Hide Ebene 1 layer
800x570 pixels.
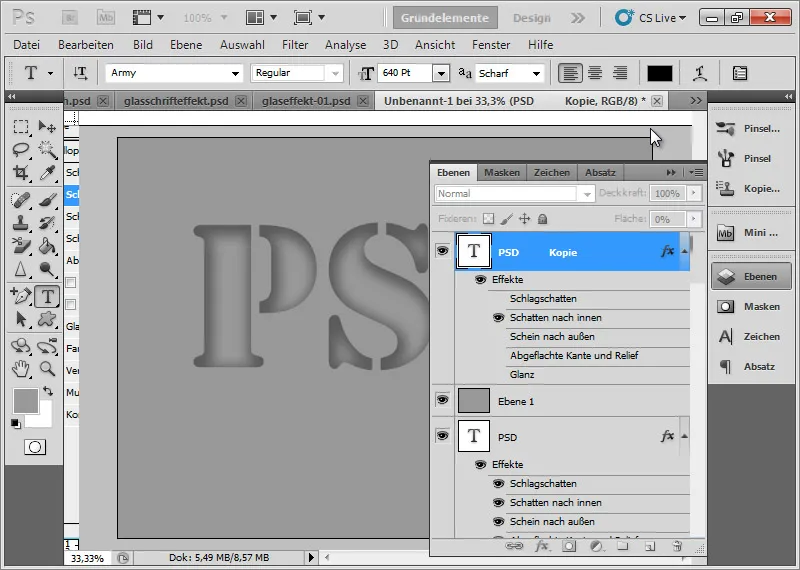(442, 400)
